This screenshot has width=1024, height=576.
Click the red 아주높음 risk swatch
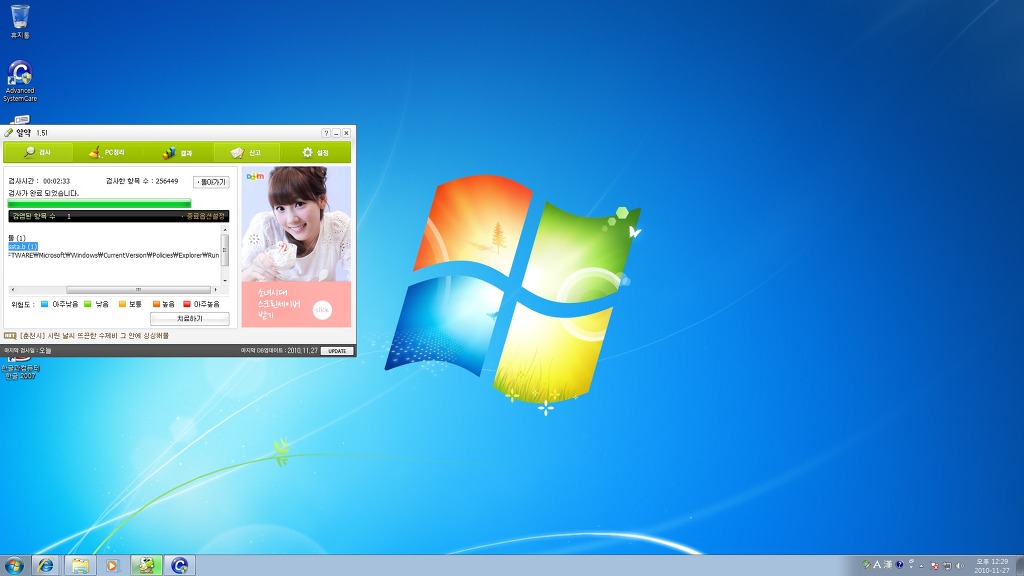pyautogui.click(x=187, y=304)
